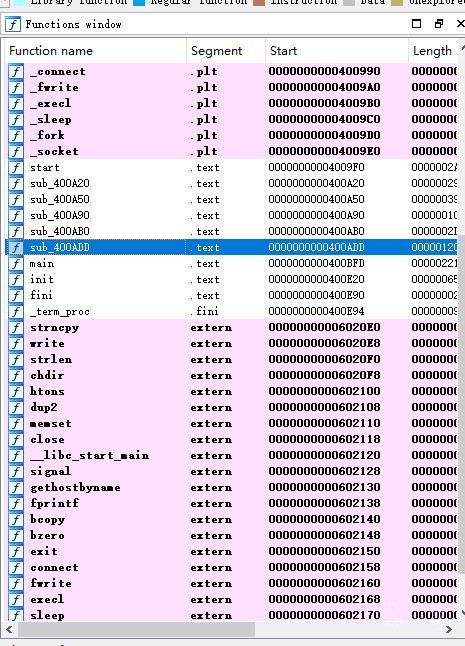The width and height of the screenshot is (465, 646).
Task: Float the Functions window panel
Action: (x=439, y=23)
